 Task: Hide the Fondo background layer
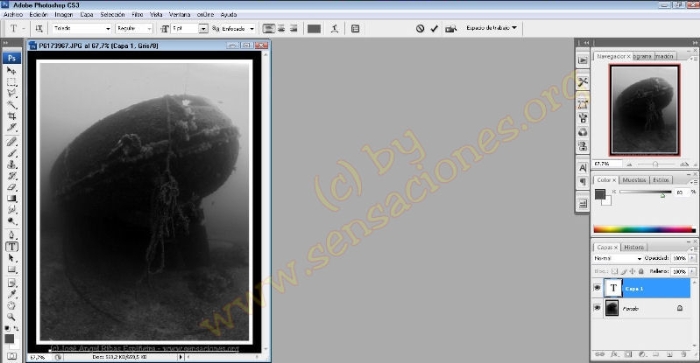point(597,308)
